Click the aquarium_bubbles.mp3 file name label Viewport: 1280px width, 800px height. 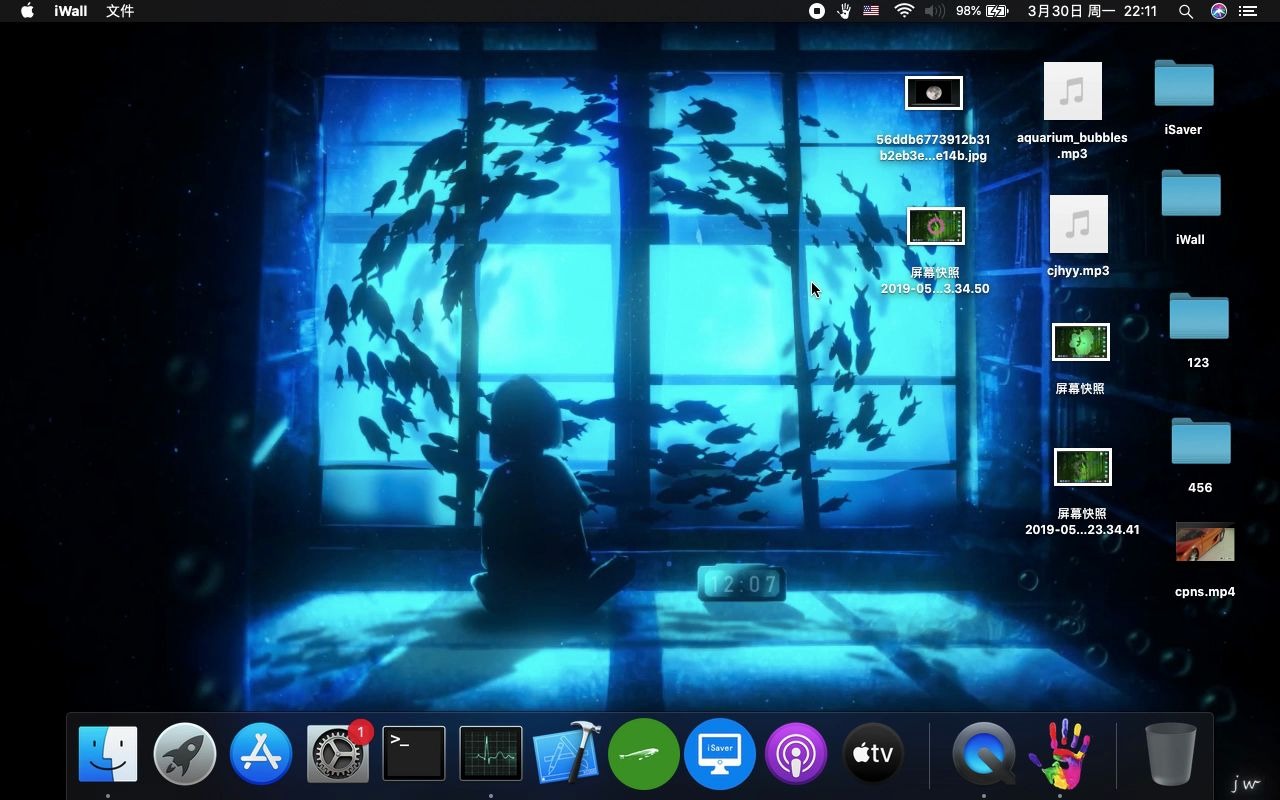[x=1073, y=146]
